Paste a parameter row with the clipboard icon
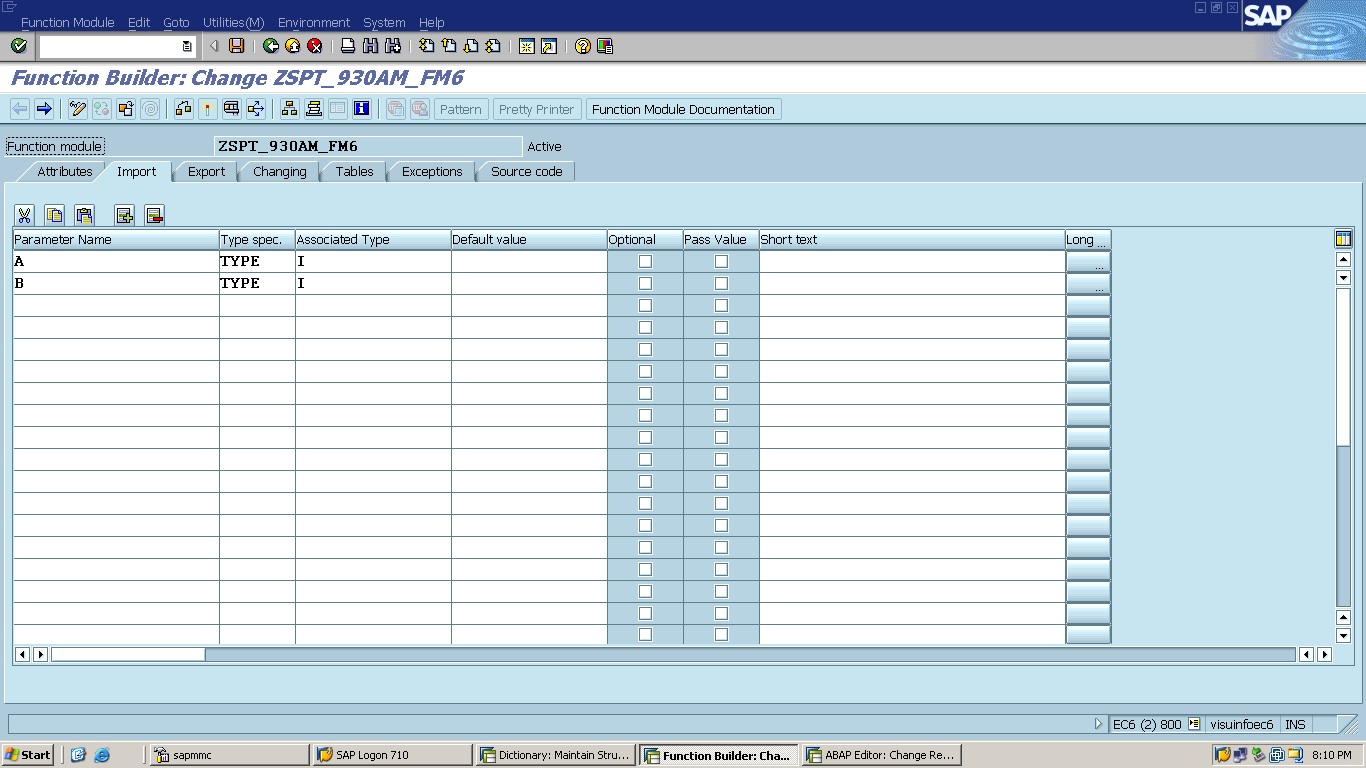 coord(84,215)
